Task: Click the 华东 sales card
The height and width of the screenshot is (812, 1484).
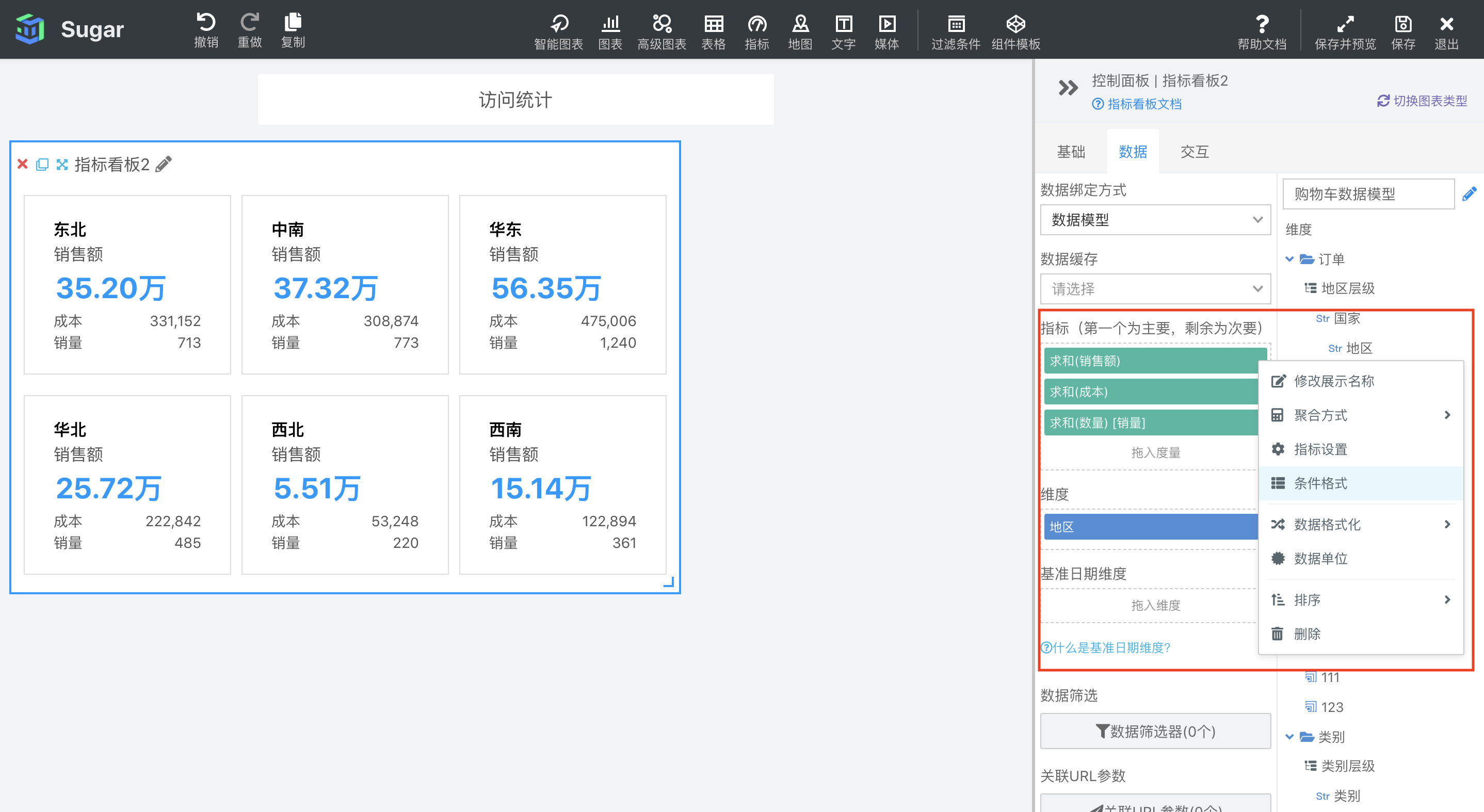Action: click(x=562, y=284)
